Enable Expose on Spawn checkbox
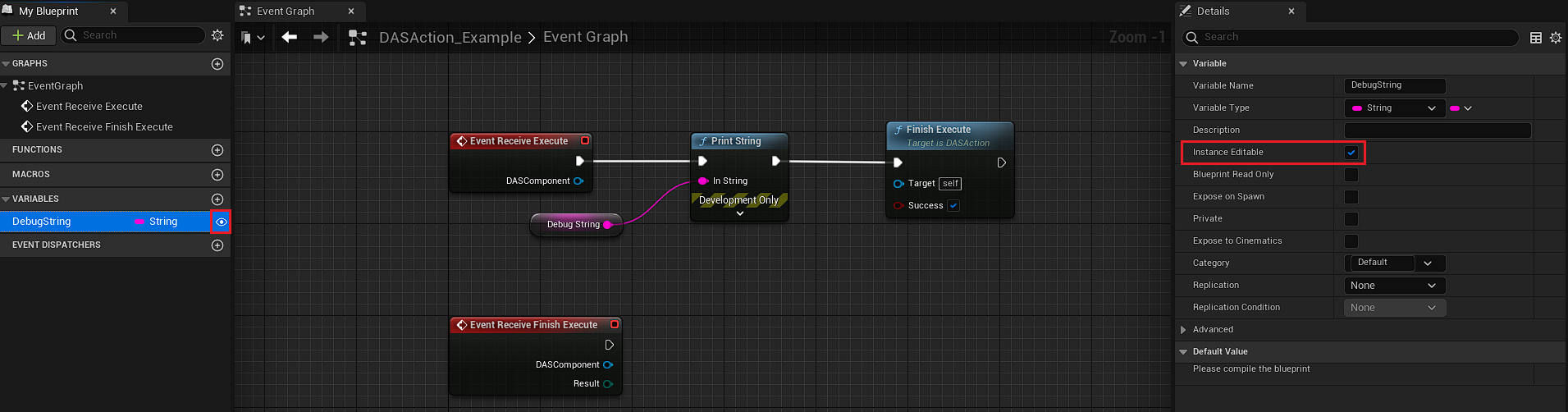The width and height of the screenshot is (1568, 412). (x=1351, y=197)
